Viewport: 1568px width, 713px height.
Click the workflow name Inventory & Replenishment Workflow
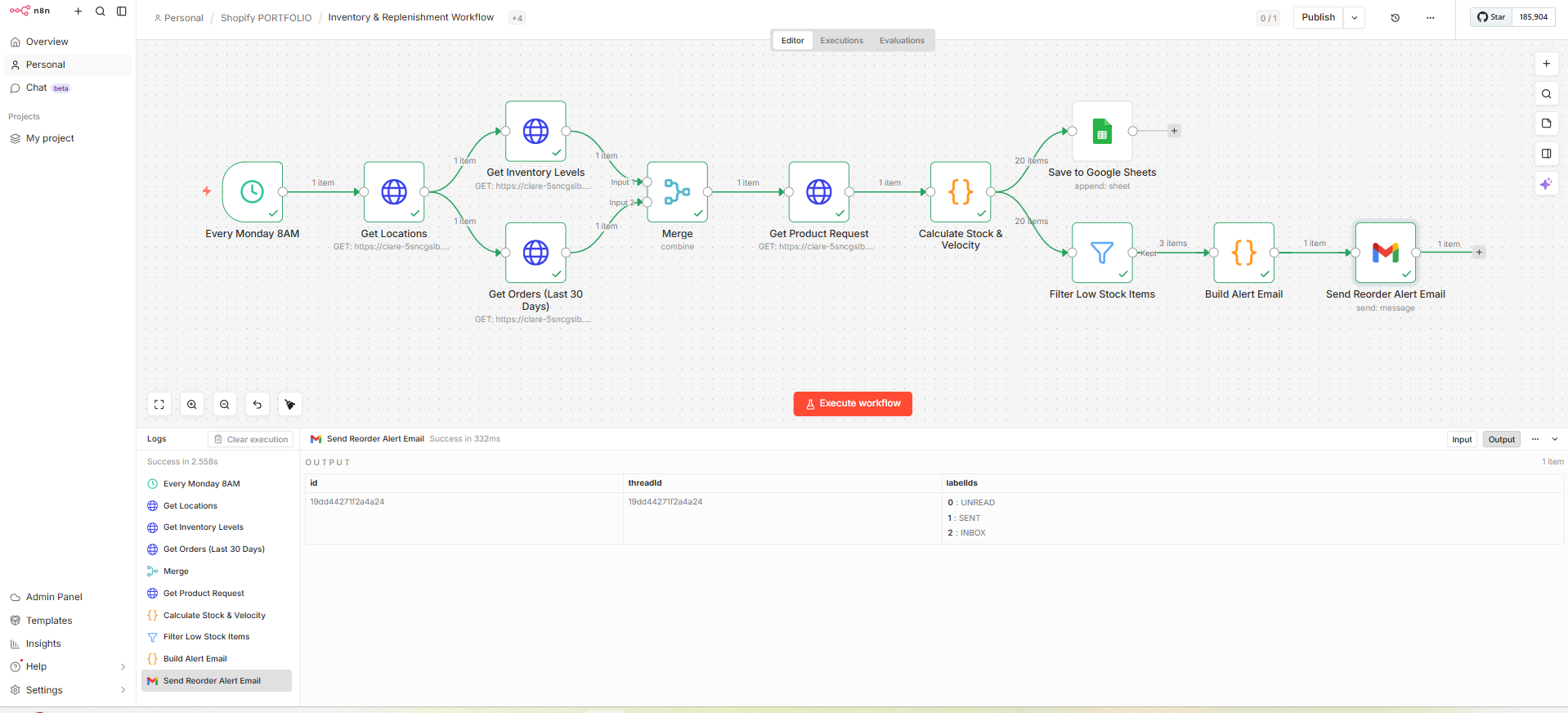click(410, 17)
